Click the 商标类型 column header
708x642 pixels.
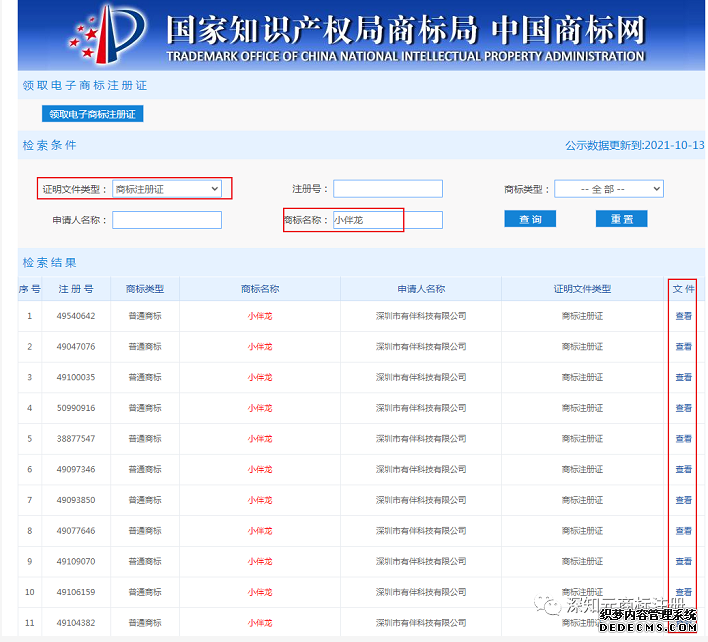click(x=144, y=289)
